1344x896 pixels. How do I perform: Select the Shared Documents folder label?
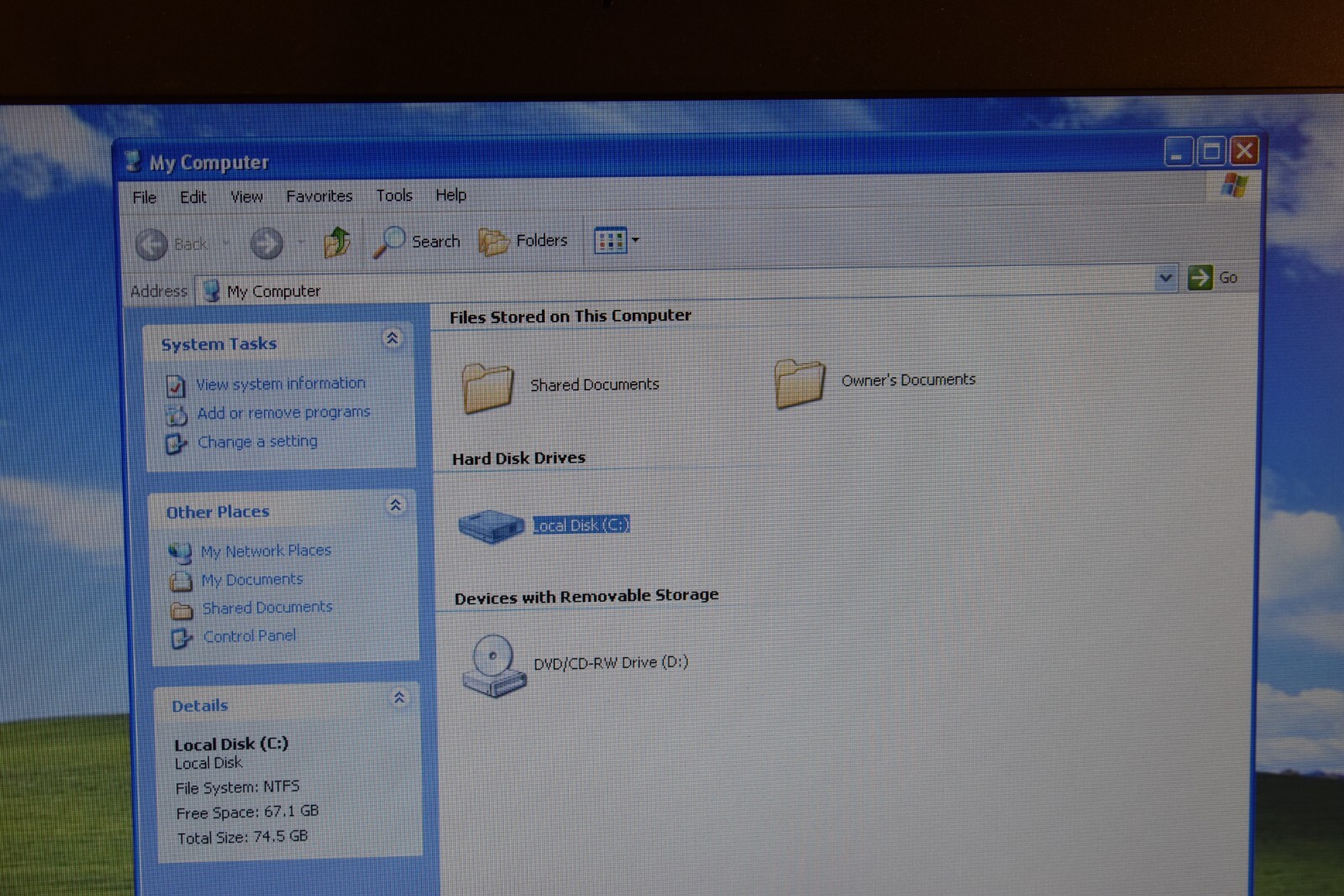(x=595, y=385)
